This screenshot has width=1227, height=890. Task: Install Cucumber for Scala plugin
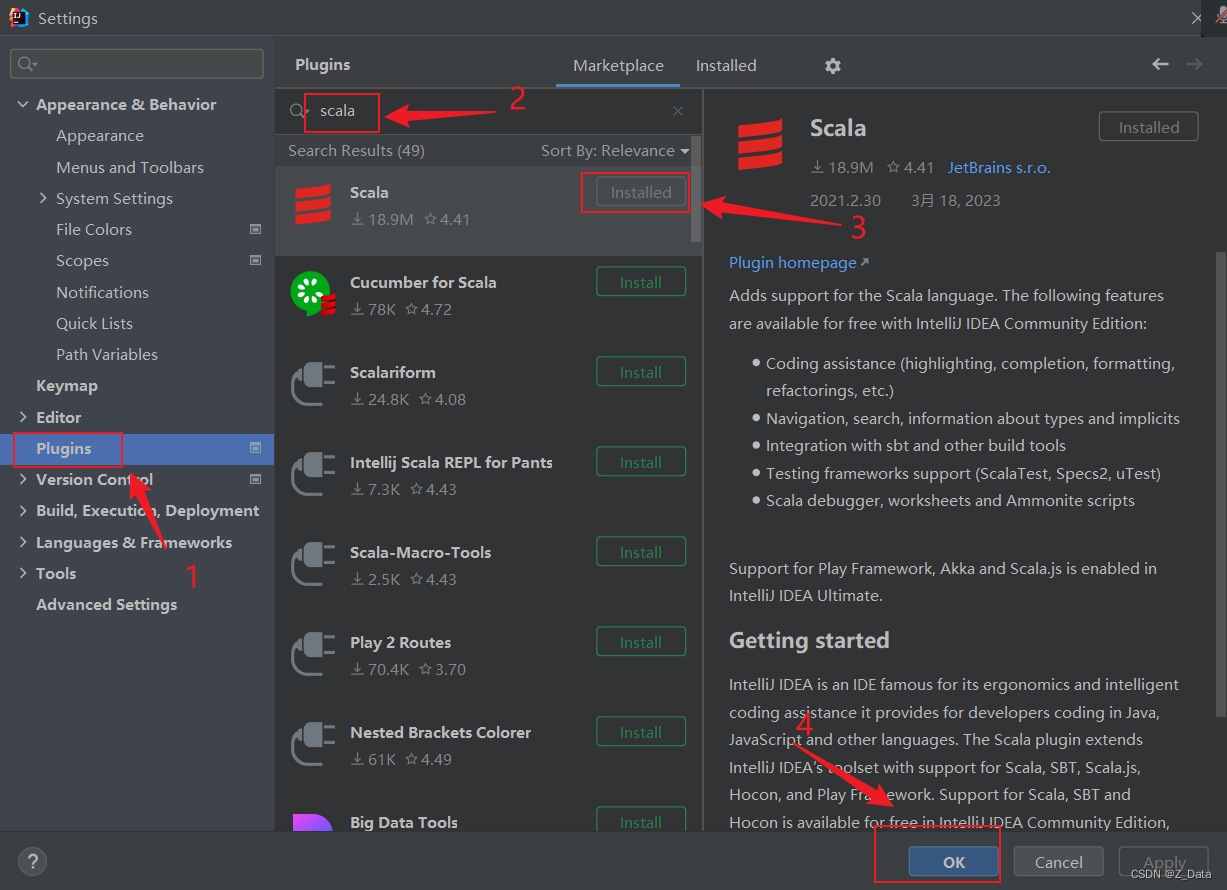point(641,282)
